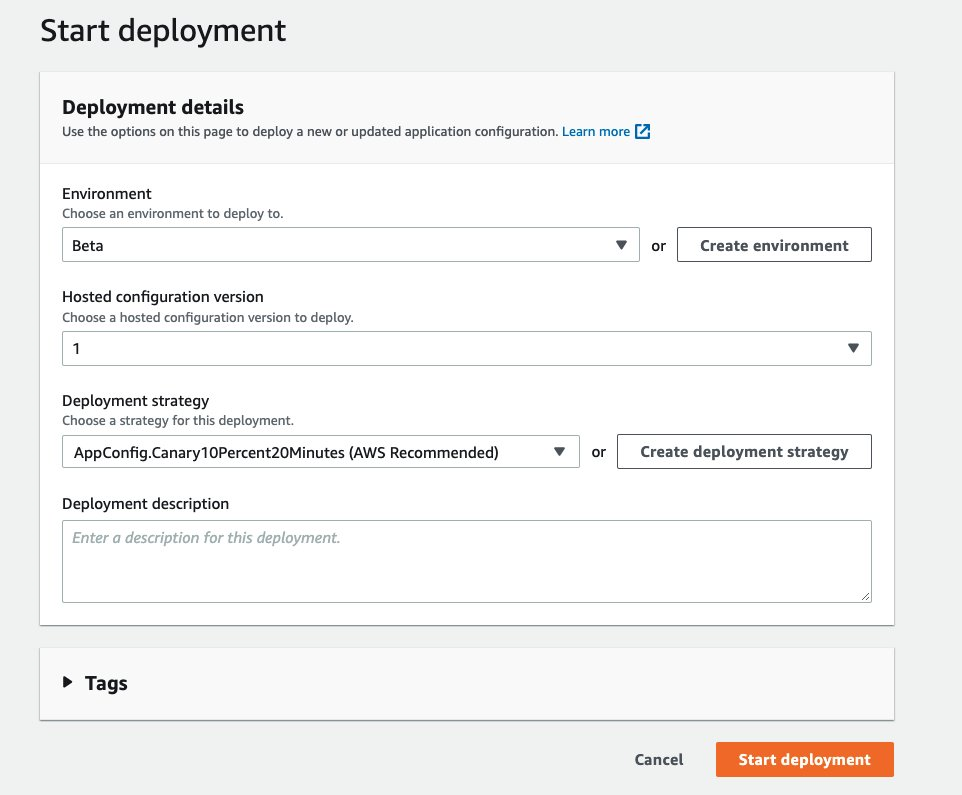Click Cancel to abort the deployment
This screenshot has width=962, height=795.
658,759
